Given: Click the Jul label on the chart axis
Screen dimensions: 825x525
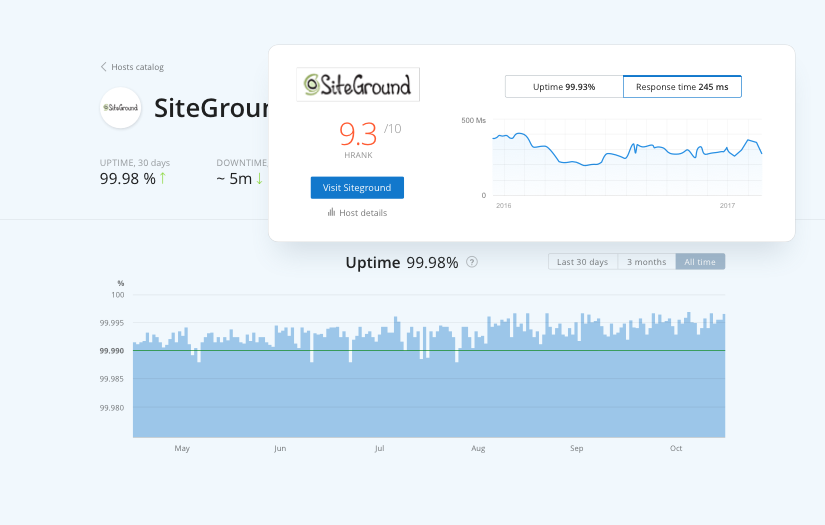Looking at the screenshot, I should (x=379, y=448).
